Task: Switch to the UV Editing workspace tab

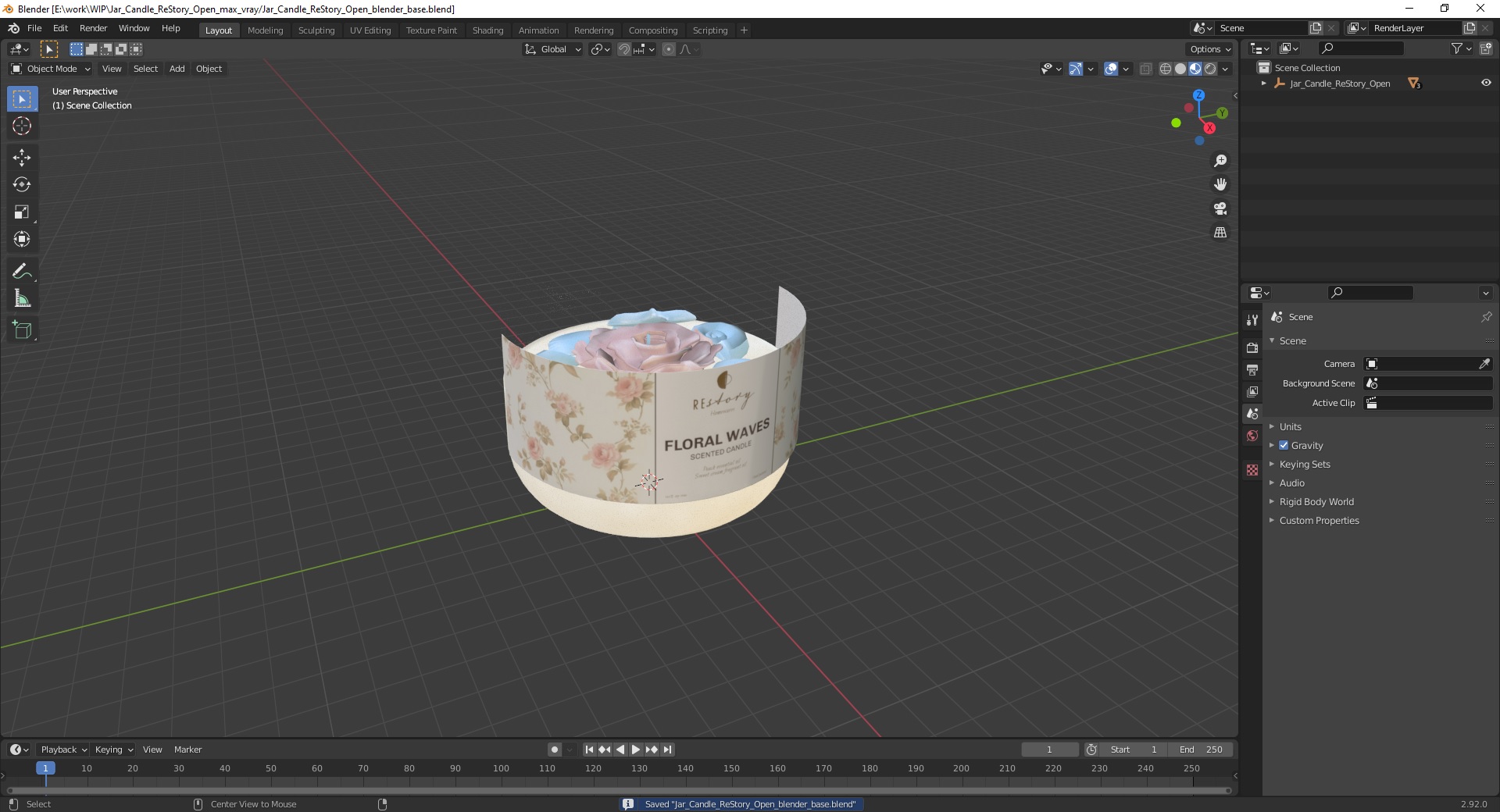Action: [x=370, y=30]
